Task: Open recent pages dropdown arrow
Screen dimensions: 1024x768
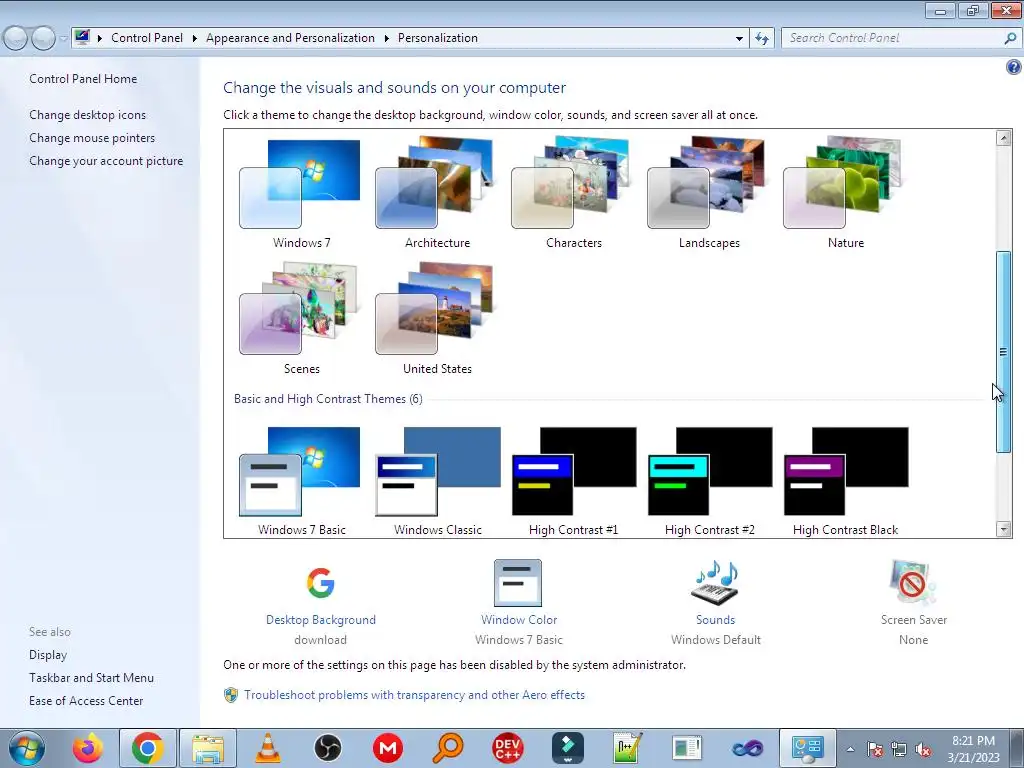Action: (63, 39)
